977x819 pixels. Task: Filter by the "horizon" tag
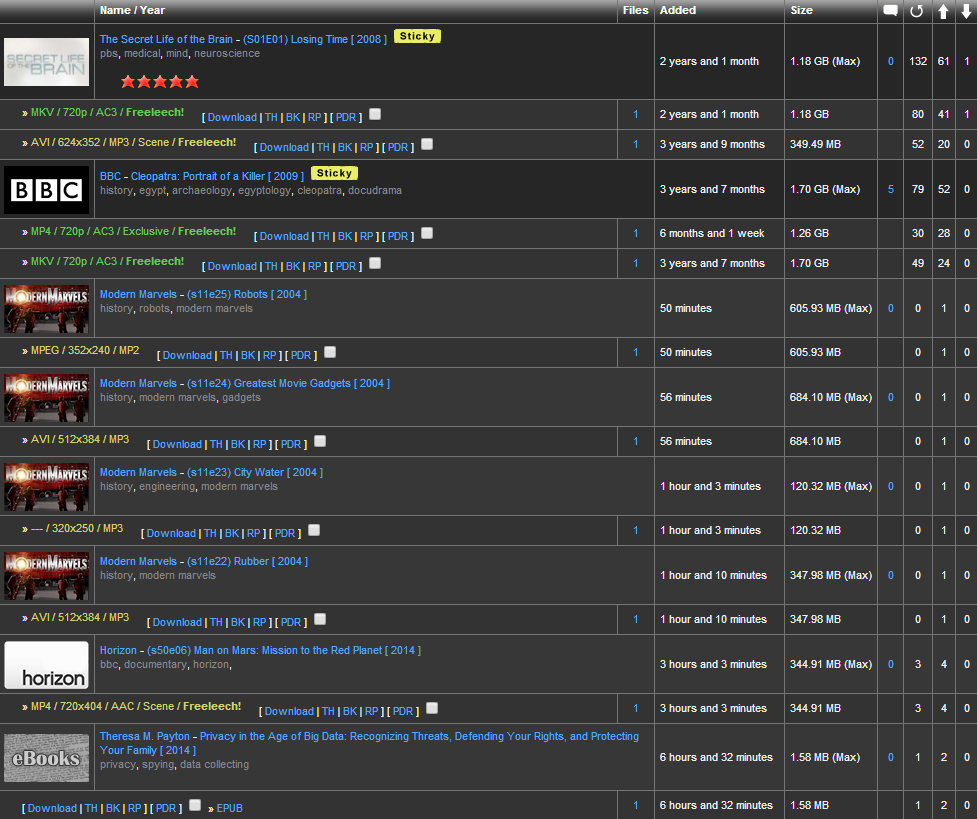point(211,665)
